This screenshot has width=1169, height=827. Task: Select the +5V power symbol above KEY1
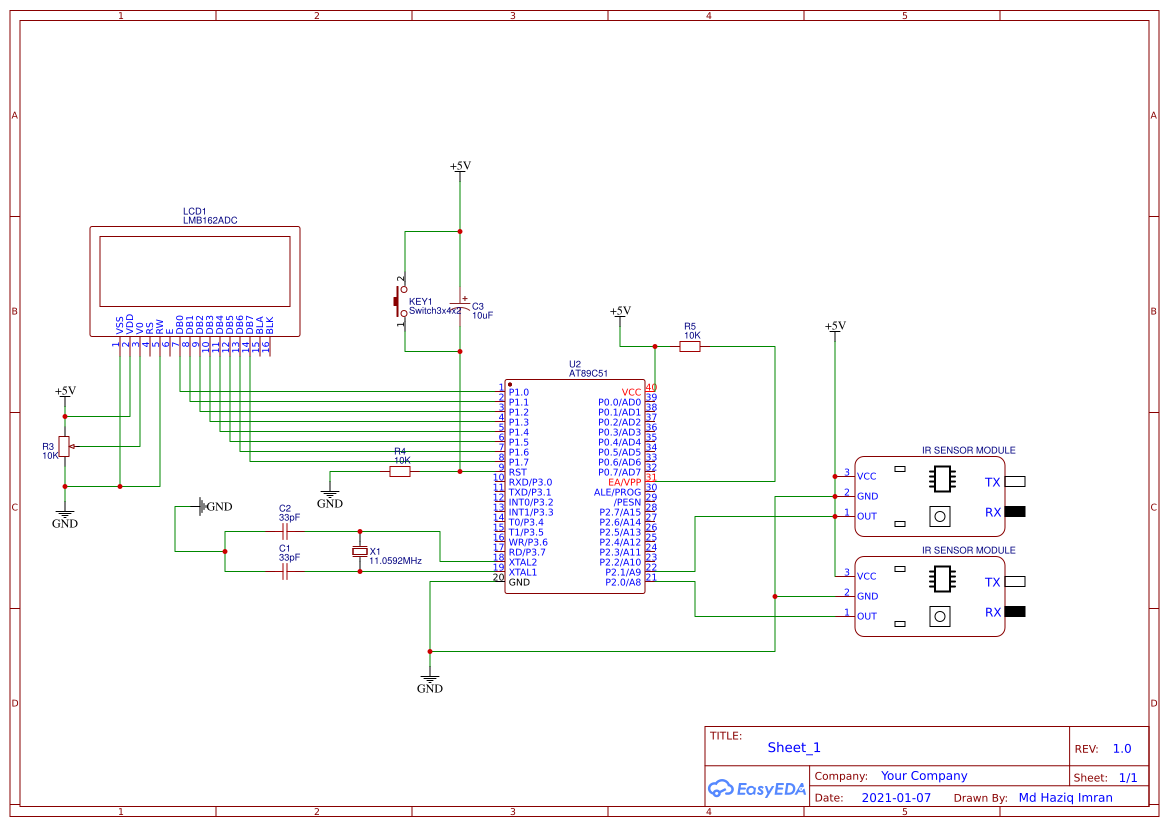tap(459, 167)
